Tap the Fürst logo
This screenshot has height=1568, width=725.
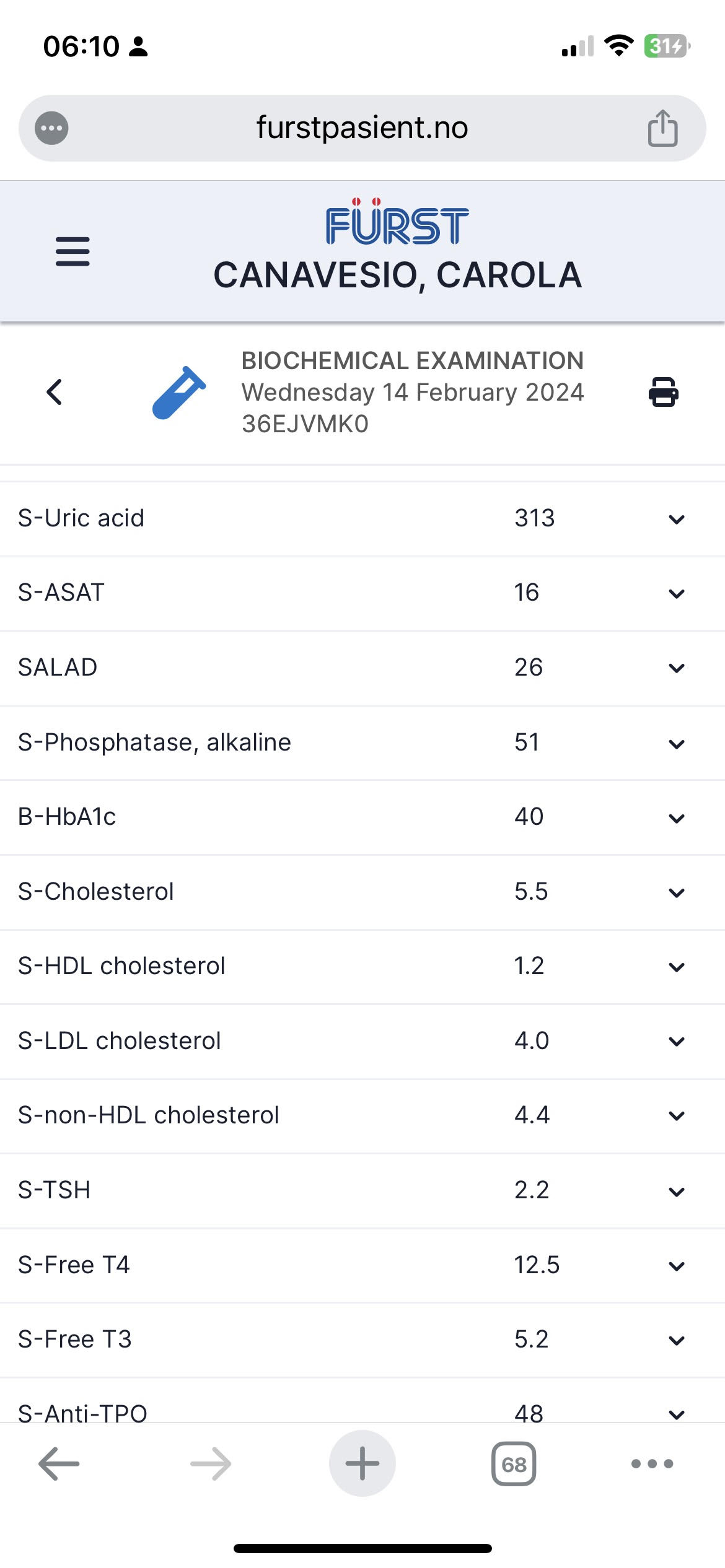(x=397, y=224)
